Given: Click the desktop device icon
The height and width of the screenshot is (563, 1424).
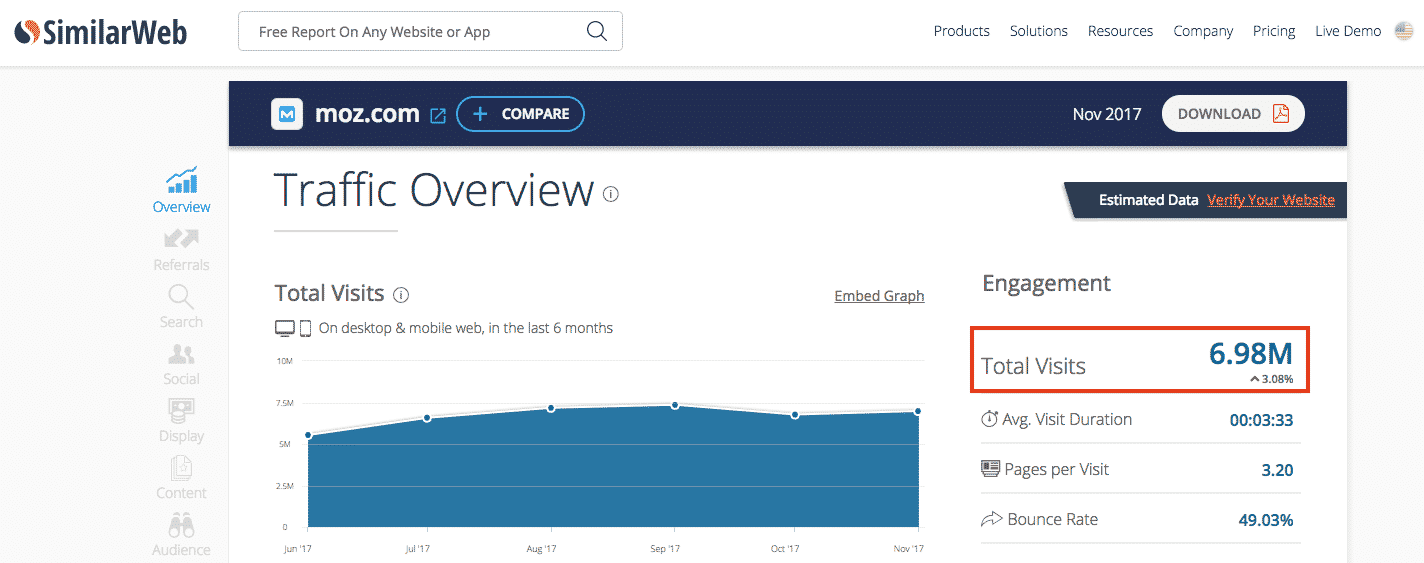Looking at the screenshot, I should click(285, 328).
